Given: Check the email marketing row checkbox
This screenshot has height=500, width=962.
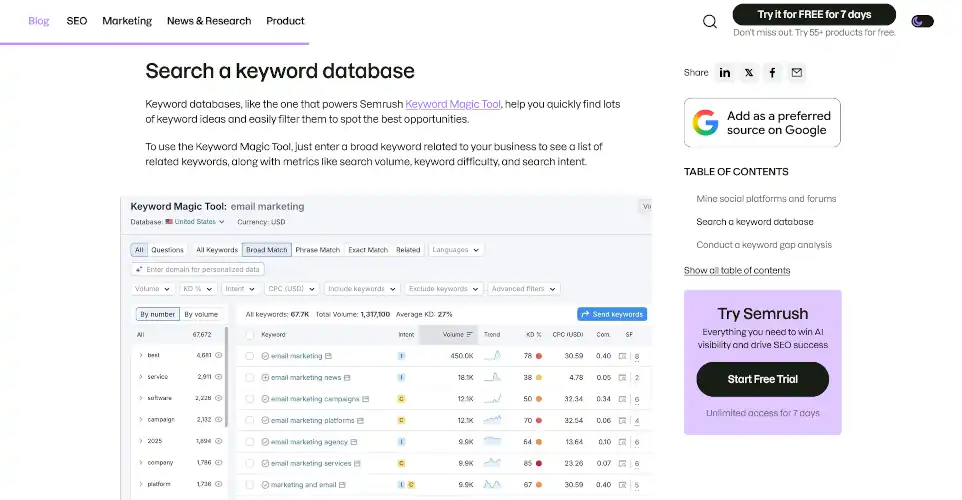Looking at the screenshot, I should coord(250,356).
